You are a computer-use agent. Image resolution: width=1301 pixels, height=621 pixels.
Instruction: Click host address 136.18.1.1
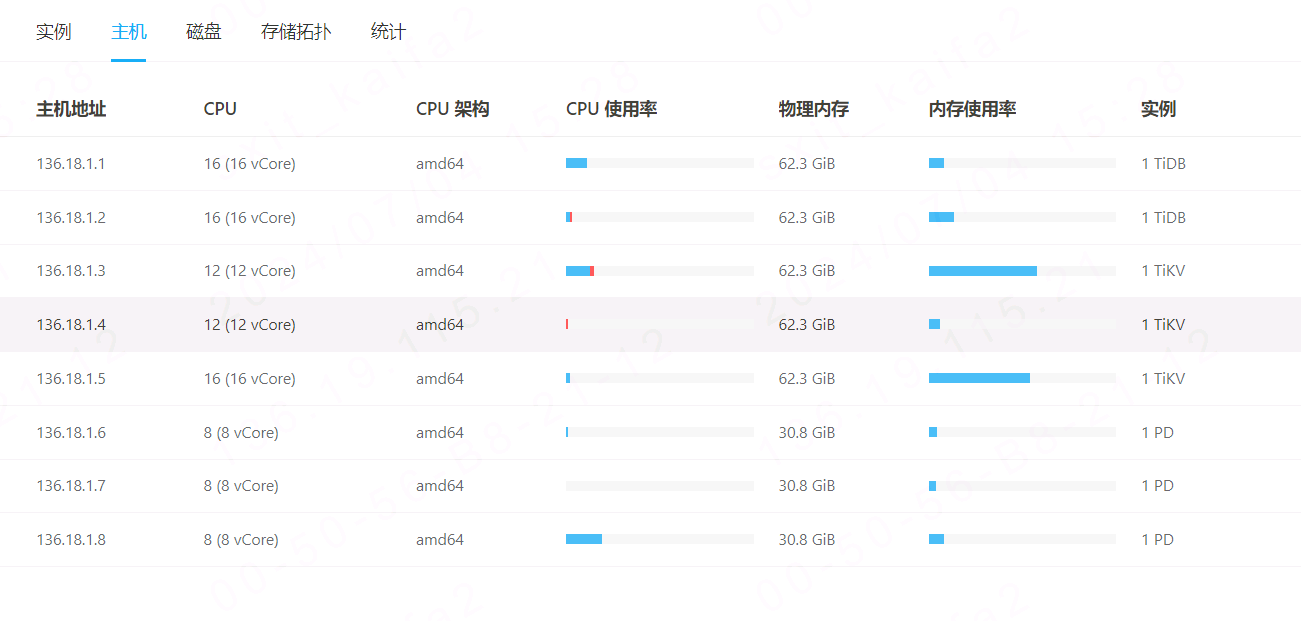(x=71, y=164)
